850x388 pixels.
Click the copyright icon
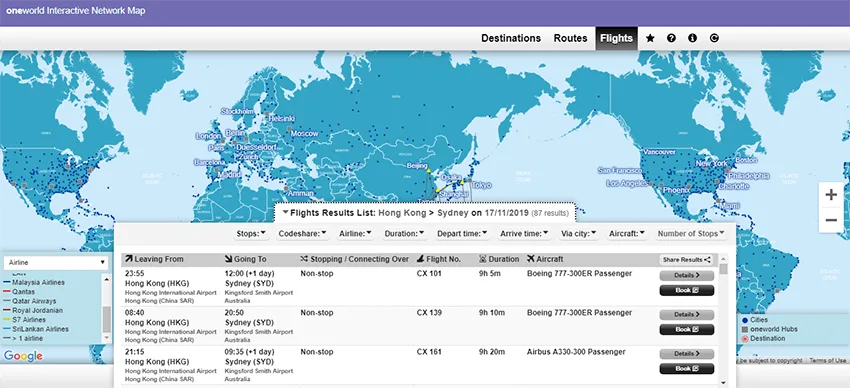(714, 38)
